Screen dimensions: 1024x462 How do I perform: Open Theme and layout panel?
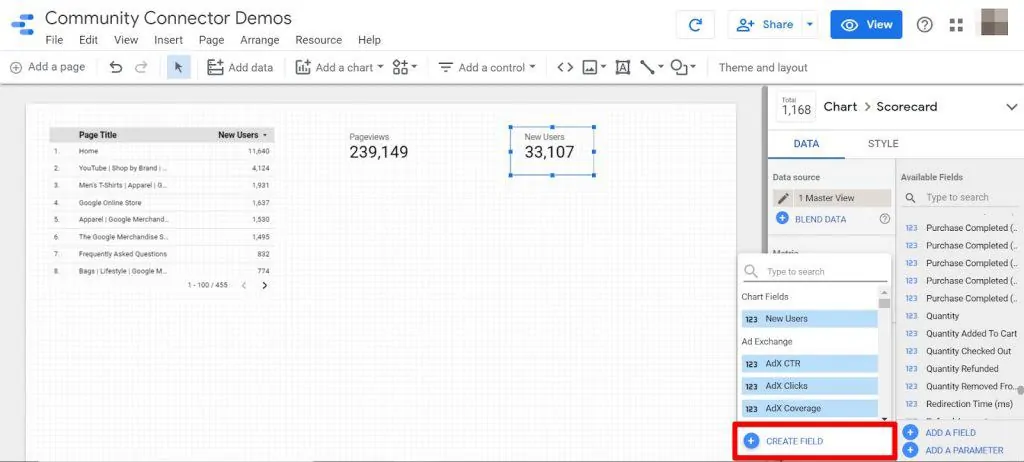(763, 67)
